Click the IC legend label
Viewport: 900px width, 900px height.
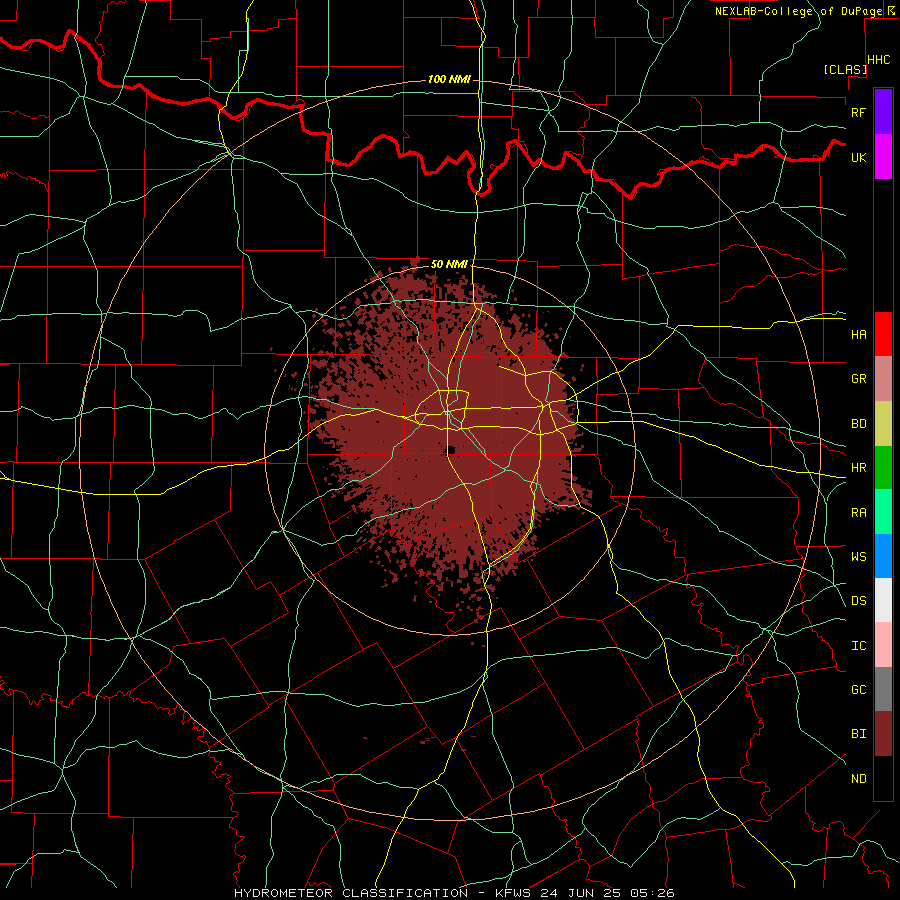(858, 646)
